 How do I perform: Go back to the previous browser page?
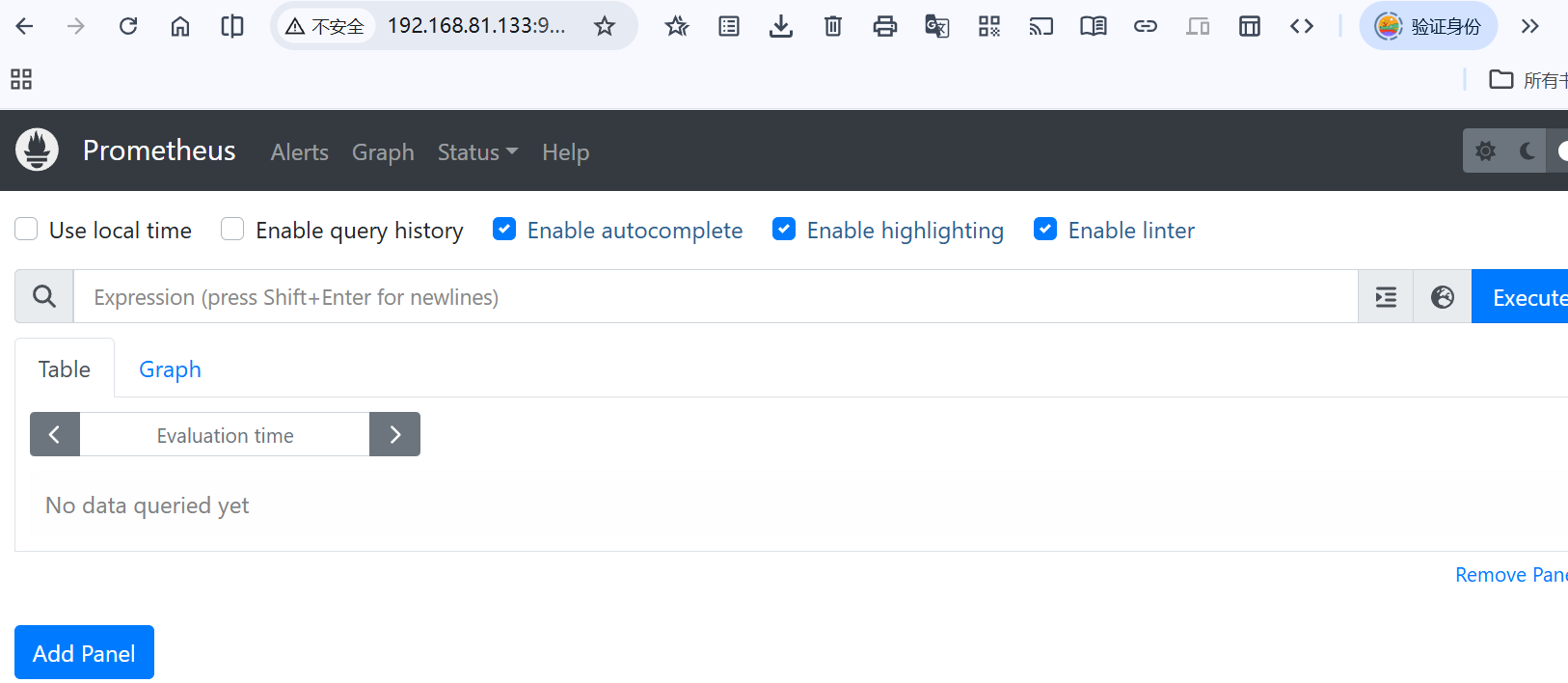[x=25, y=26]
